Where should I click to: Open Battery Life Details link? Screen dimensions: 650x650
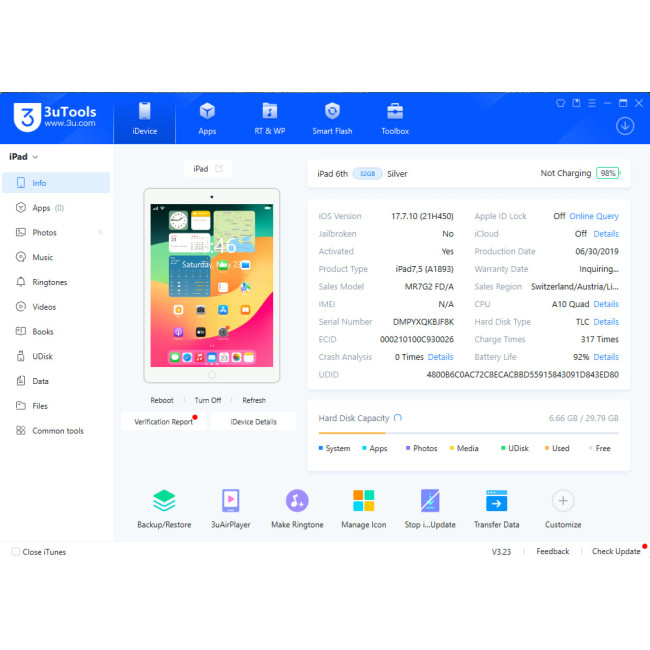[606, 357]
